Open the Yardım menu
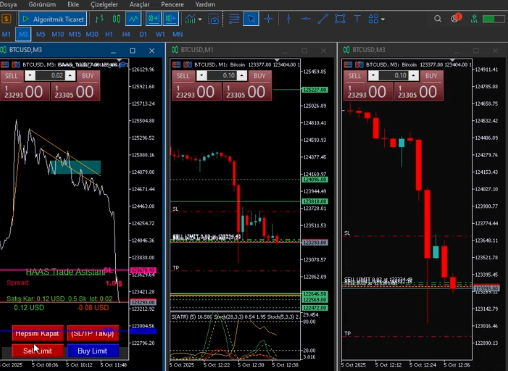This screenshot has width=508, height=371. (205, 4)
